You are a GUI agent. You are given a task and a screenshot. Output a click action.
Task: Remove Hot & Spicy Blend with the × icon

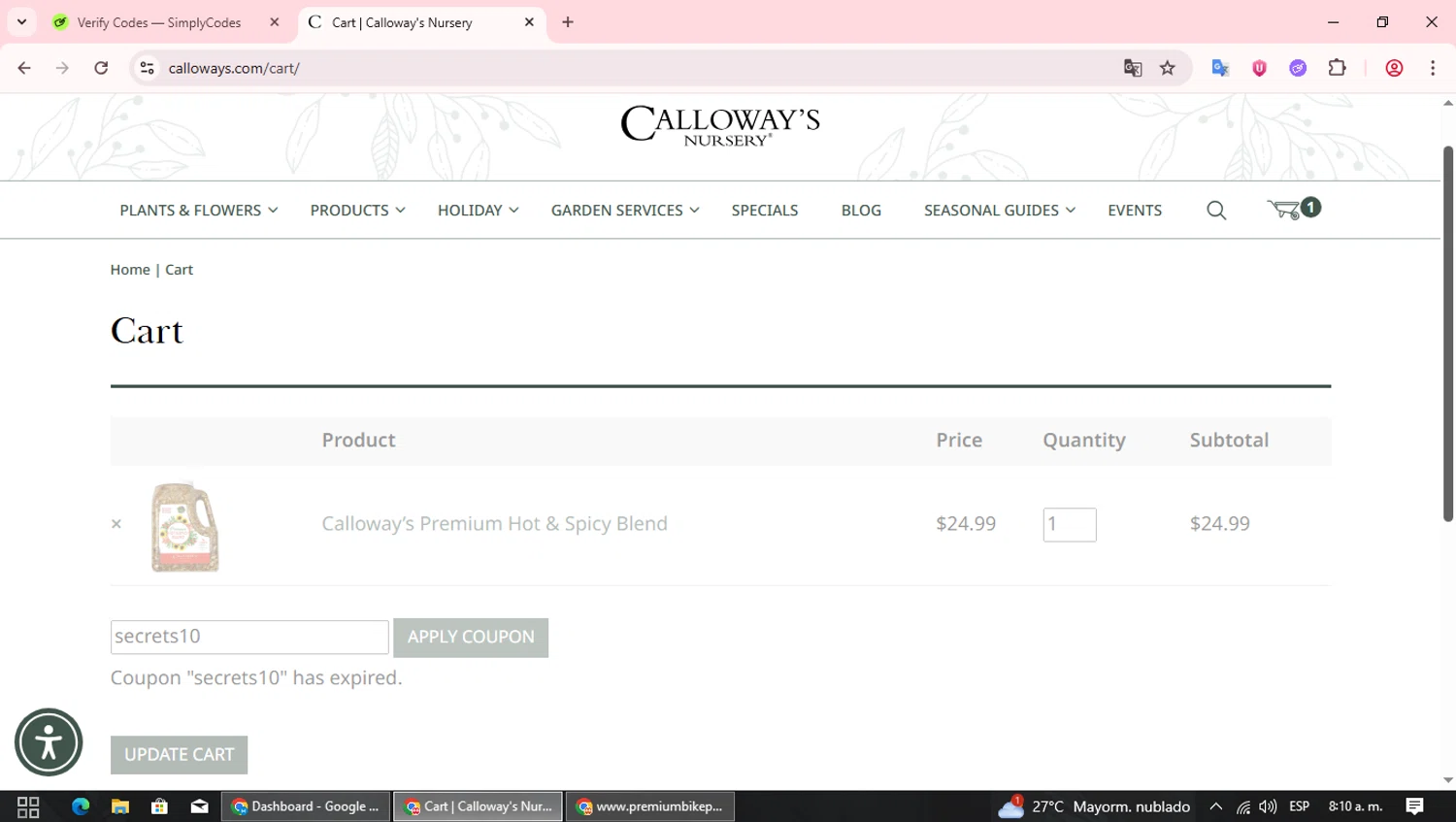pyautogui.click(x=116, y=524)
